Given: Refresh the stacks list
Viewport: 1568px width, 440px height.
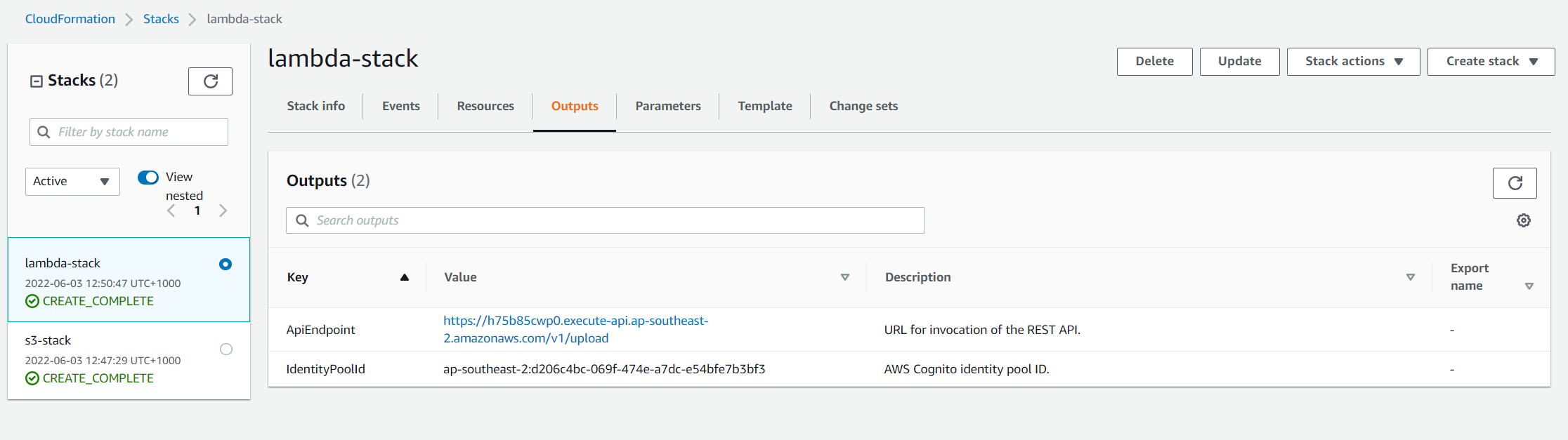Looking at the screenshot, I should click(210, 81).
